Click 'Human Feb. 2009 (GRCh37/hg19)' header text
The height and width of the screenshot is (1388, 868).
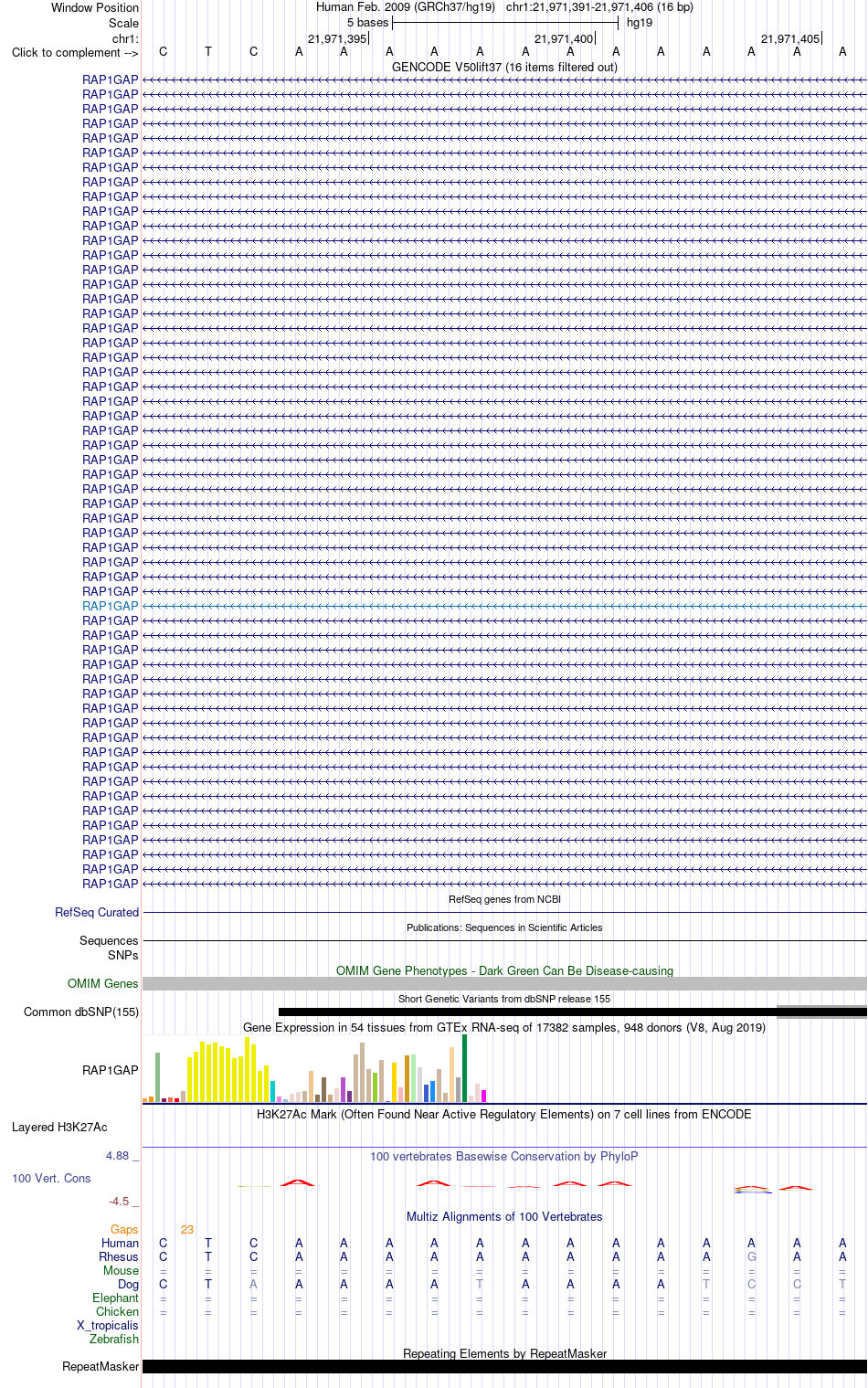click(x=406, y=6)
